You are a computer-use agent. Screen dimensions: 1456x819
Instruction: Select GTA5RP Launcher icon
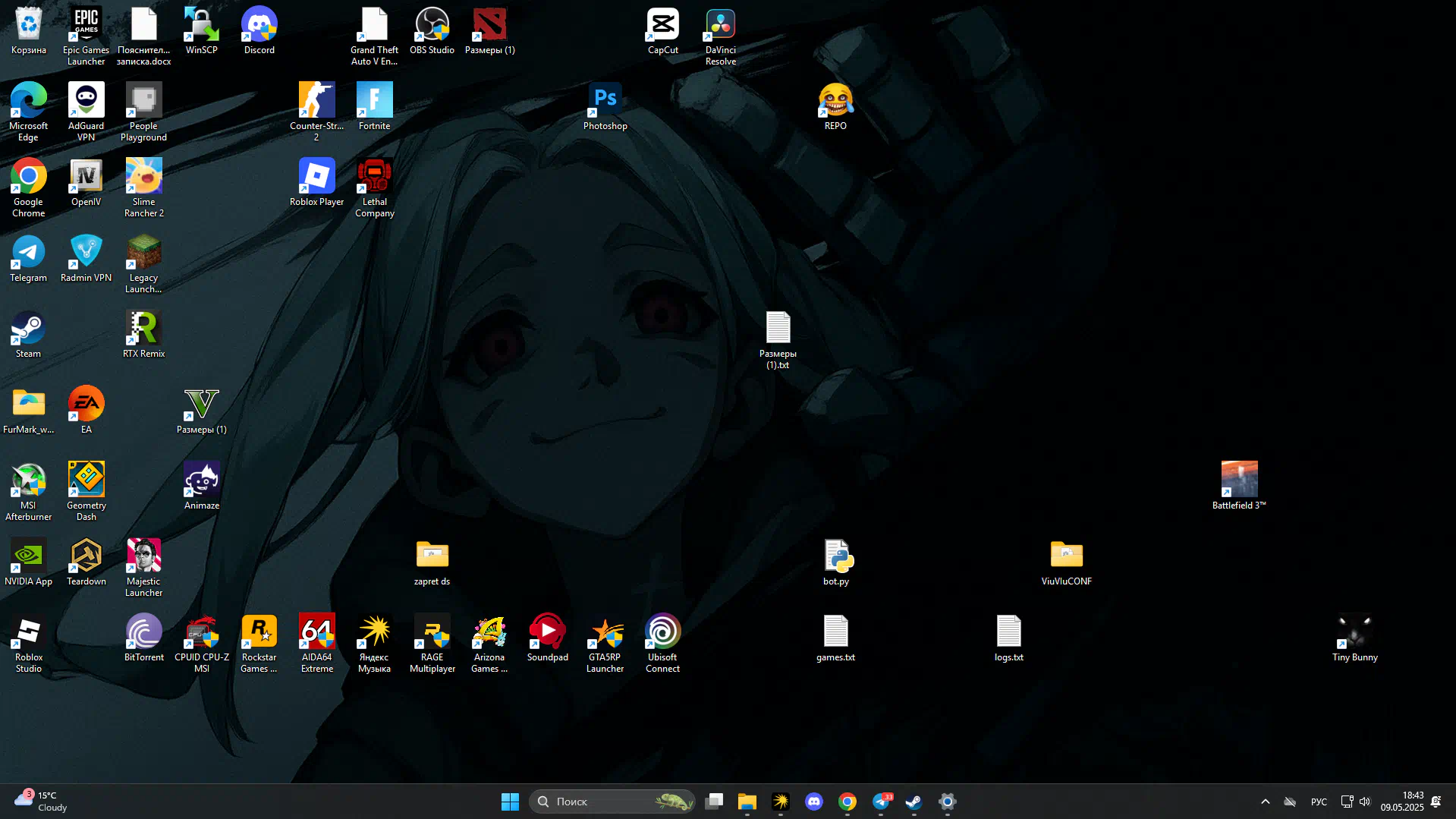pyautogui.click(x=605, y=644)
